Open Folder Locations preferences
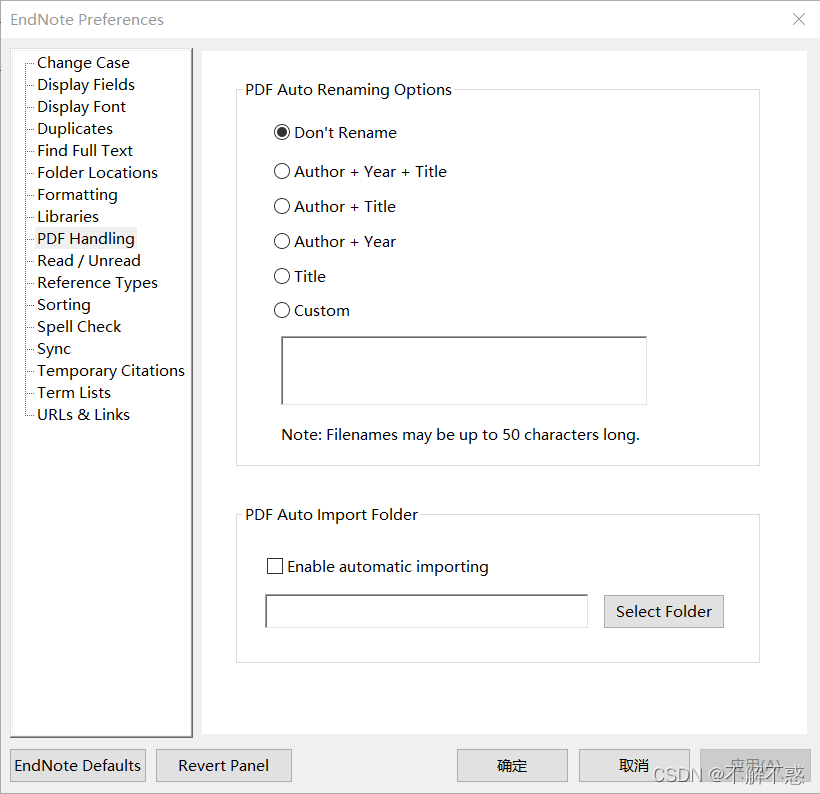Viewport: 820px width, 794px height. click(97, 173)
